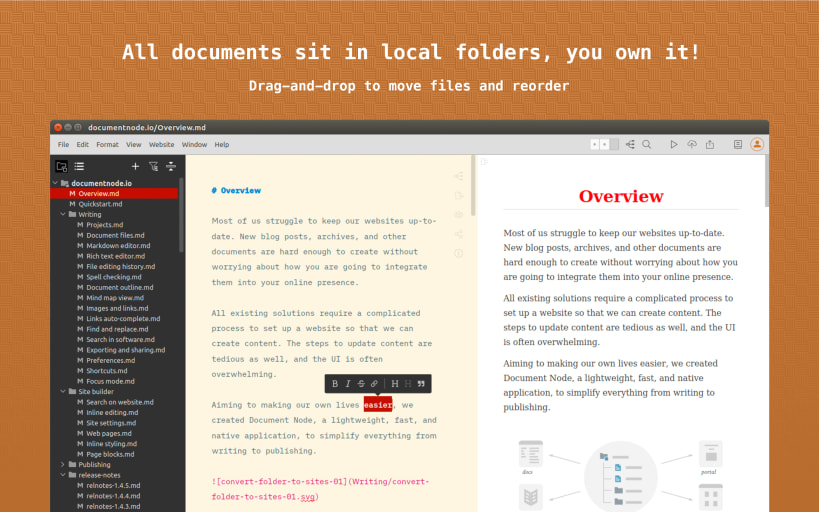Open Spell checking.md file
The image size is (819, 512).
pyautogui.click(x=114, y=277)
